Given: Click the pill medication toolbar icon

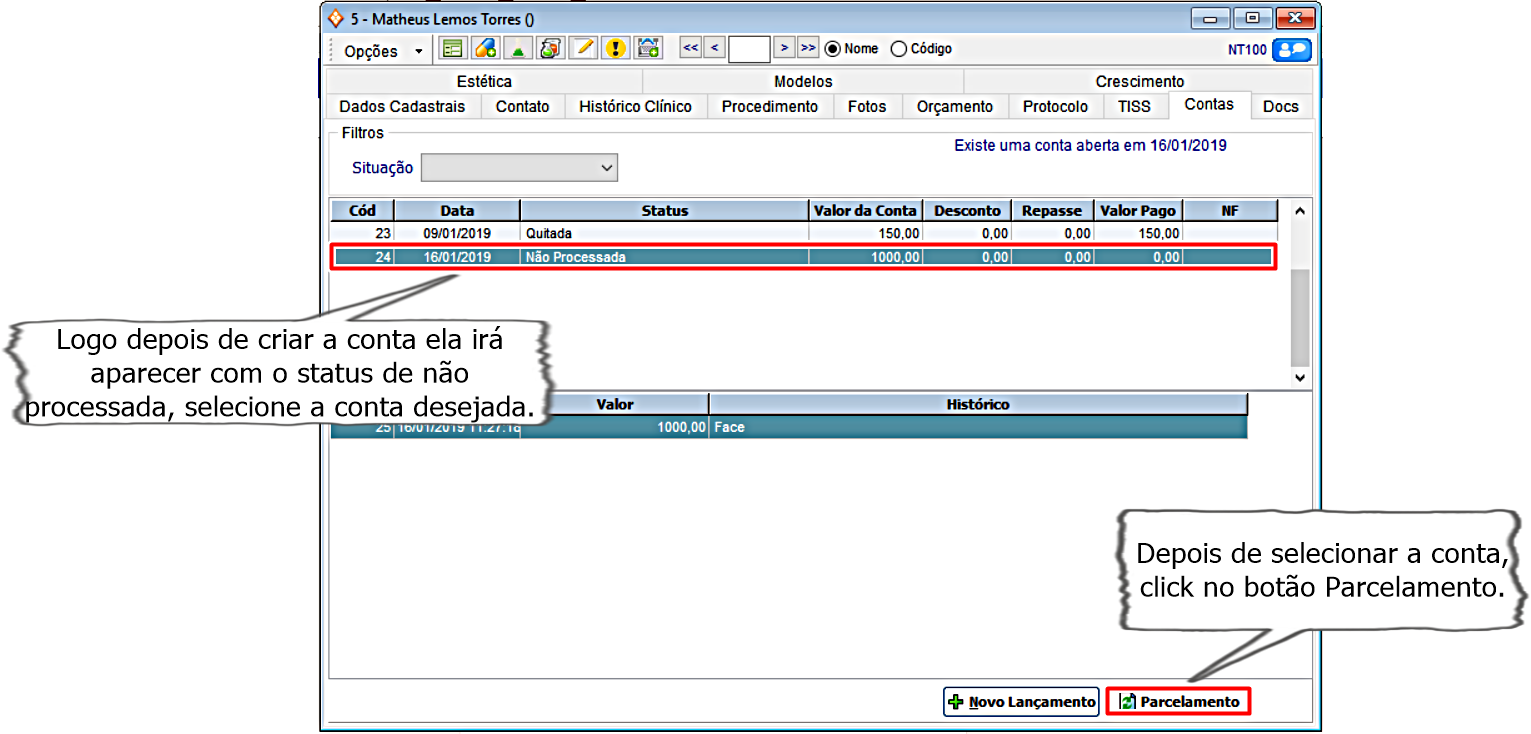Looking at the screenshot, I should point(485,48).
